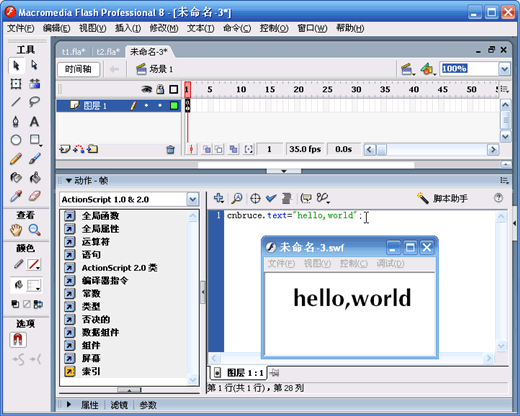The width and height of the screenshot is (520, 416).
Task: Open the 控制(O) menu
Action: tap(274, 28)
